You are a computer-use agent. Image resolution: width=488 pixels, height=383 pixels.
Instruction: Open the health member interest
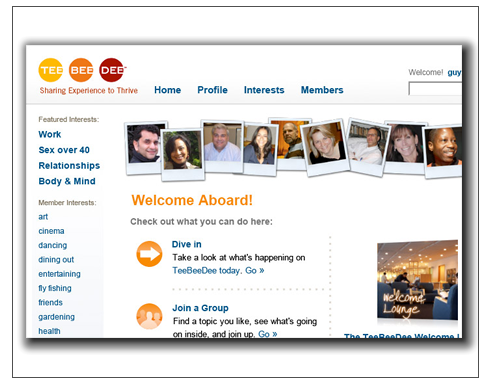49,331
